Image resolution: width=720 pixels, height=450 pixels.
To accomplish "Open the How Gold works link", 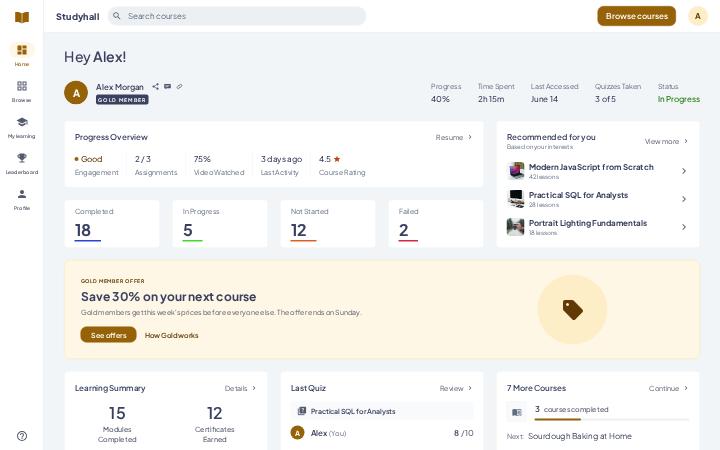I will (172, 335).
